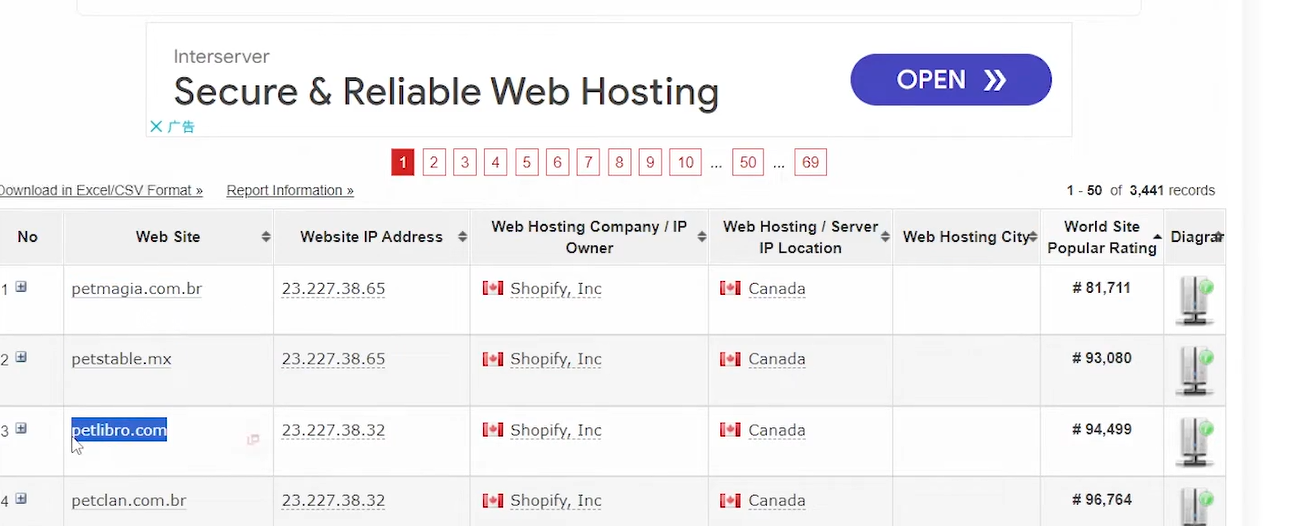Open server diagram icon for petstable.mx

click(x=1195, y=371)
